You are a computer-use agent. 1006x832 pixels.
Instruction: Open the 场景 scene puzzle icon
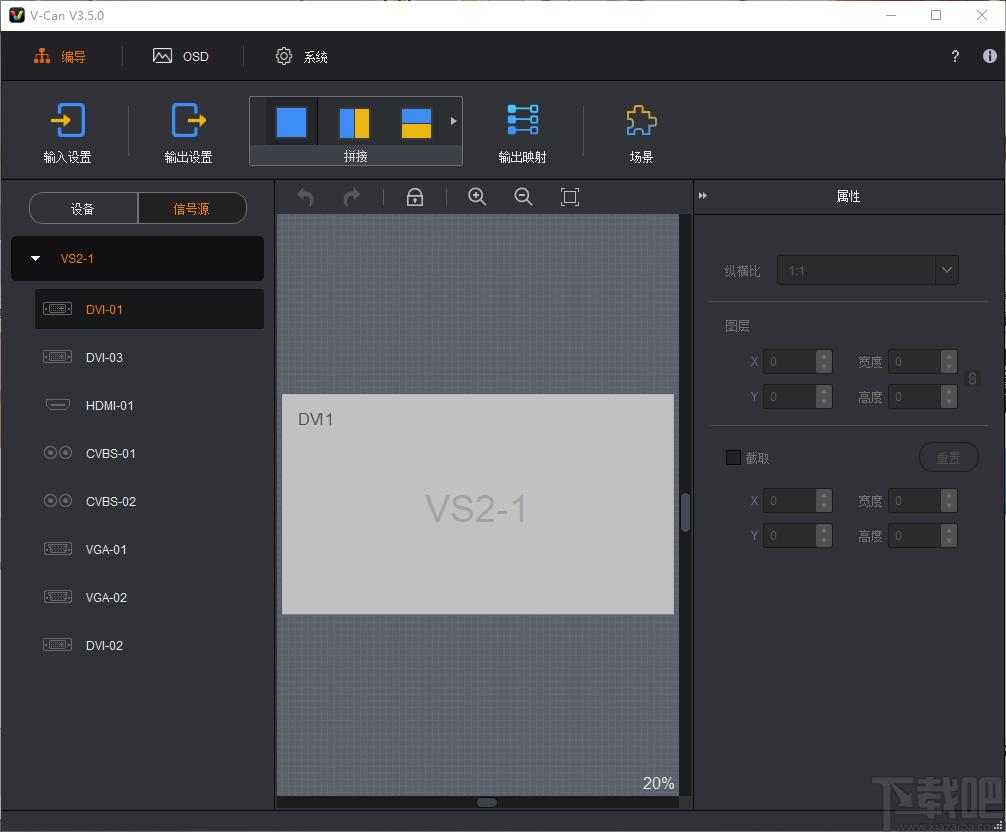641,121
